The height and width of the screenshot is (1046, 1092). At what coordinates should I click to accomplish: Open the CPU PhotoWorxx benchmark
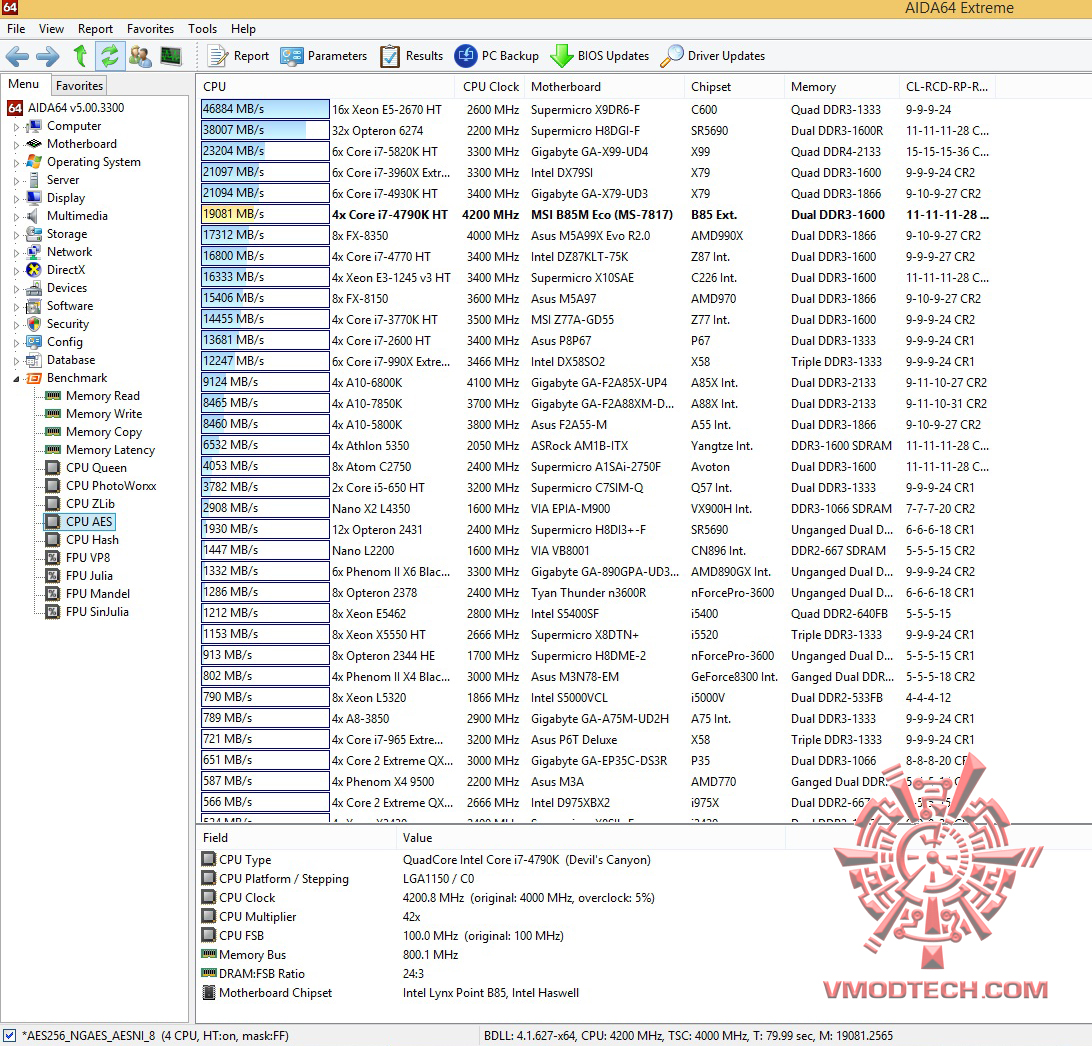[111, 485]
